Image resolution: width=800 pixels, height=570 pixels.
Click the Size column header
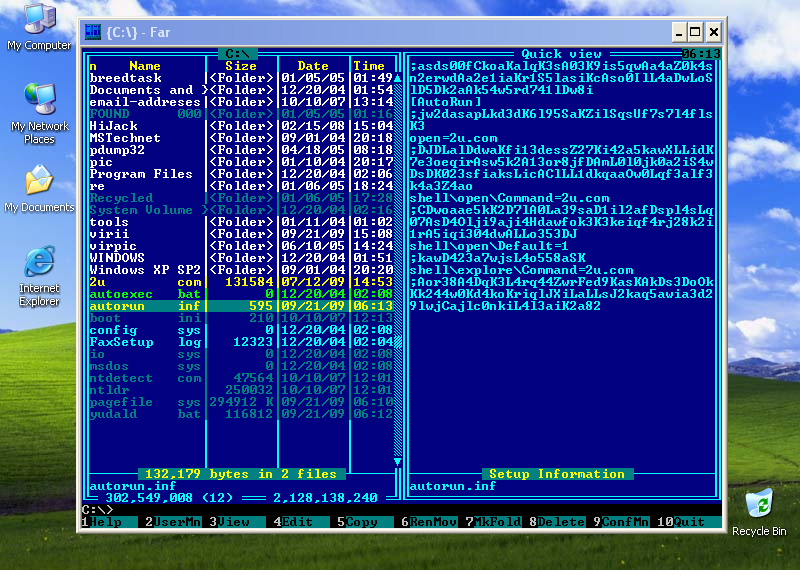click(241, 66)
